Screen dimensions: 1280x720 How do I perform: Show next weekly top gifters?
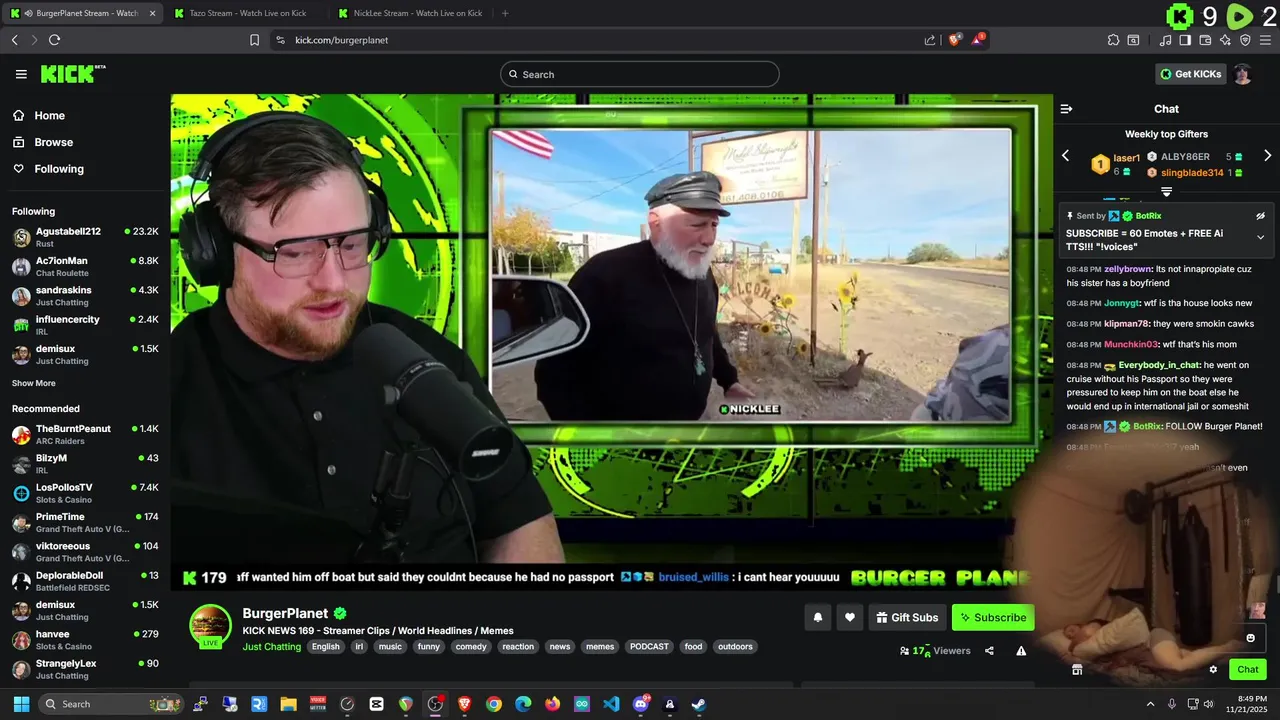click(x=1267, y=156)
